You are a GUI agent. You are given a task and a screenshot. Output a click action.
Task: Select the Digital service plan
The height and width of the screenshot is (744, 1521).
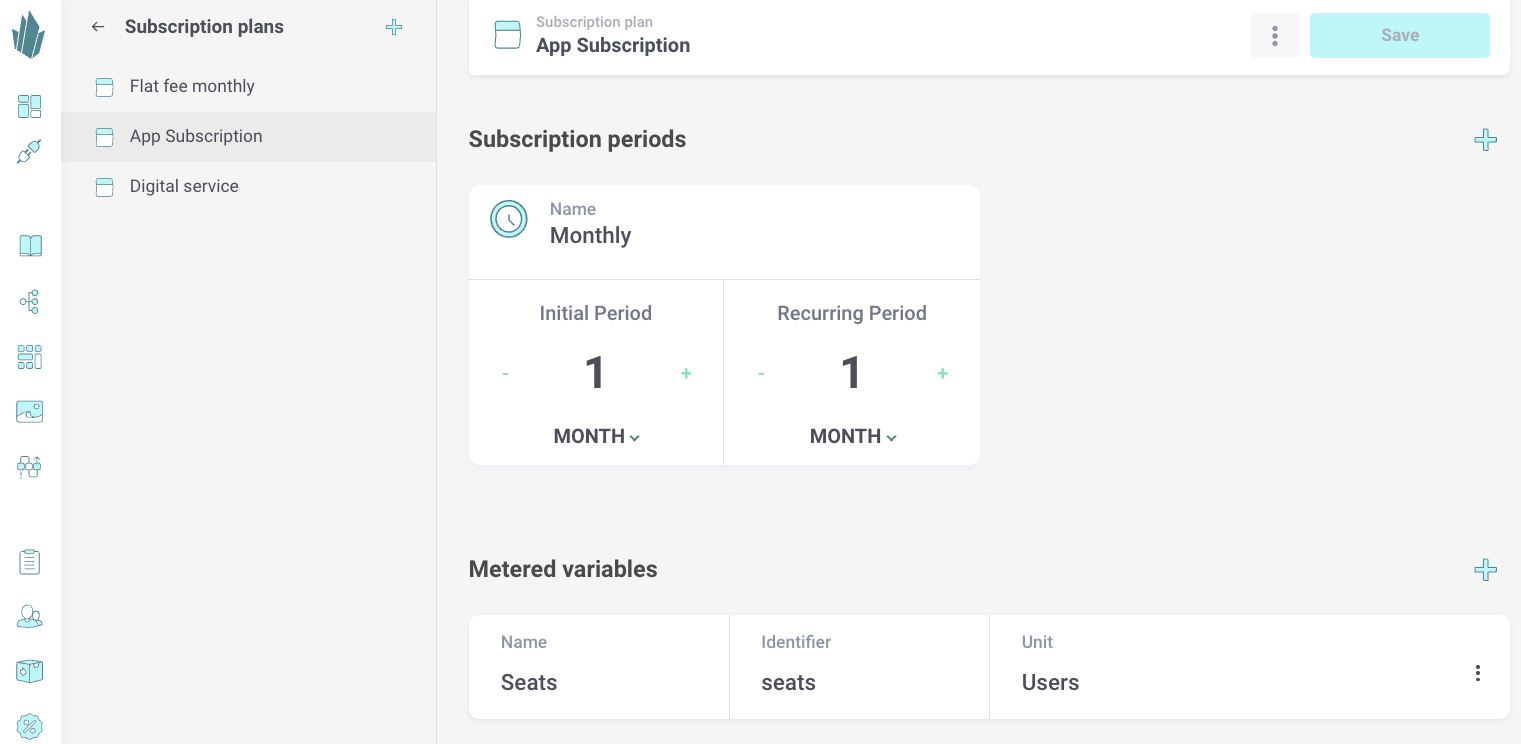(184, 187)
